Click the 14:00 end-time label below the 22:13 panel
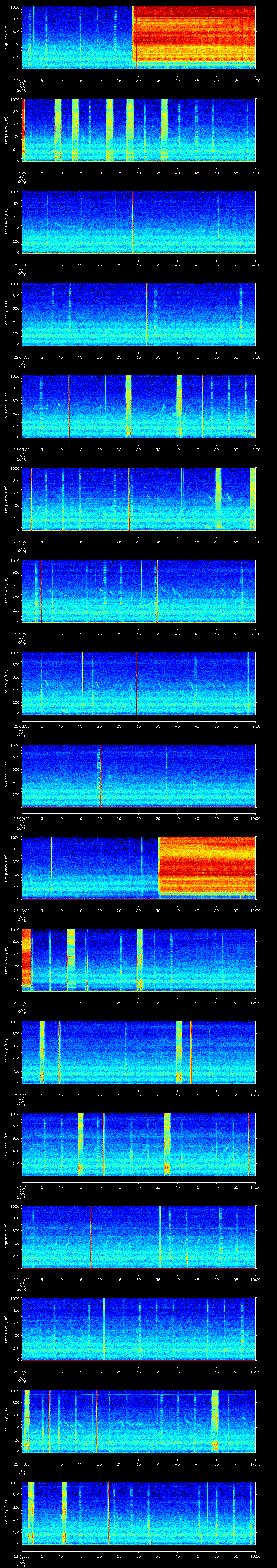Image resolution: width=277 pixels, height=1568 pixels. 255,1187
